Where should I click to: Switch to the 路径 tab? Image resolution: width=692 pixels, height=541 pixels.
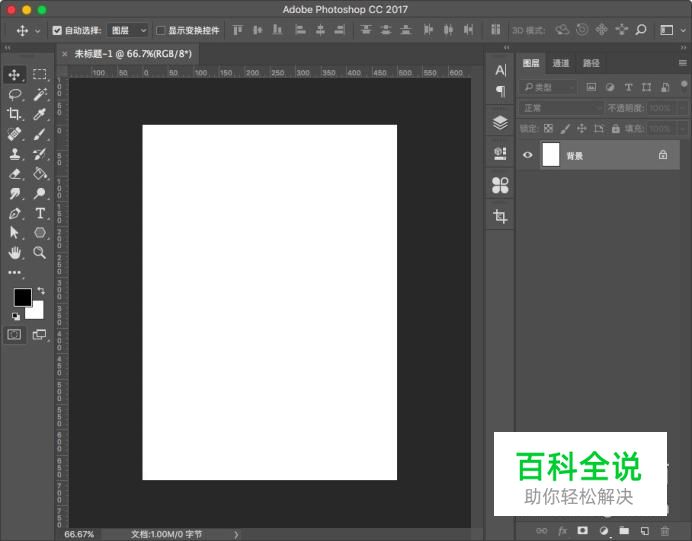[x=591, y=63]
